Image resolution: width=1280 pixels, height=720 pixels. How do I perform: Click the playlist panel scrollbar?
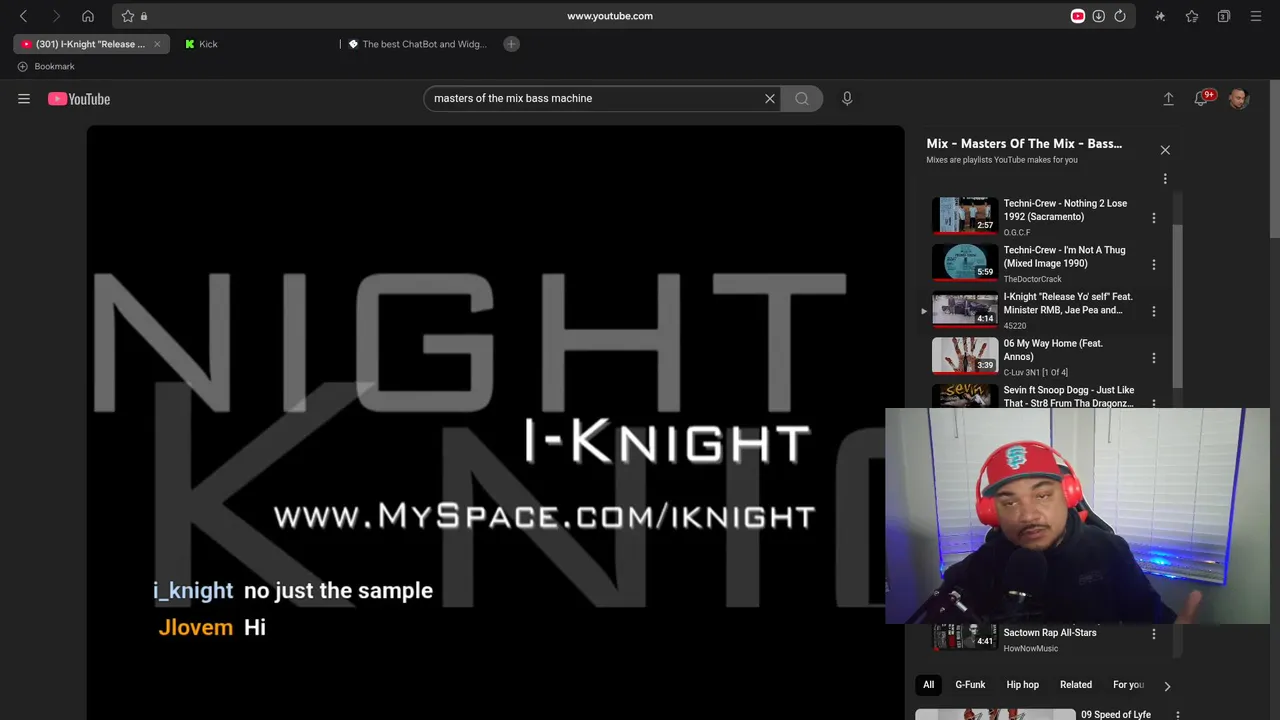[x=1178, y=305]
